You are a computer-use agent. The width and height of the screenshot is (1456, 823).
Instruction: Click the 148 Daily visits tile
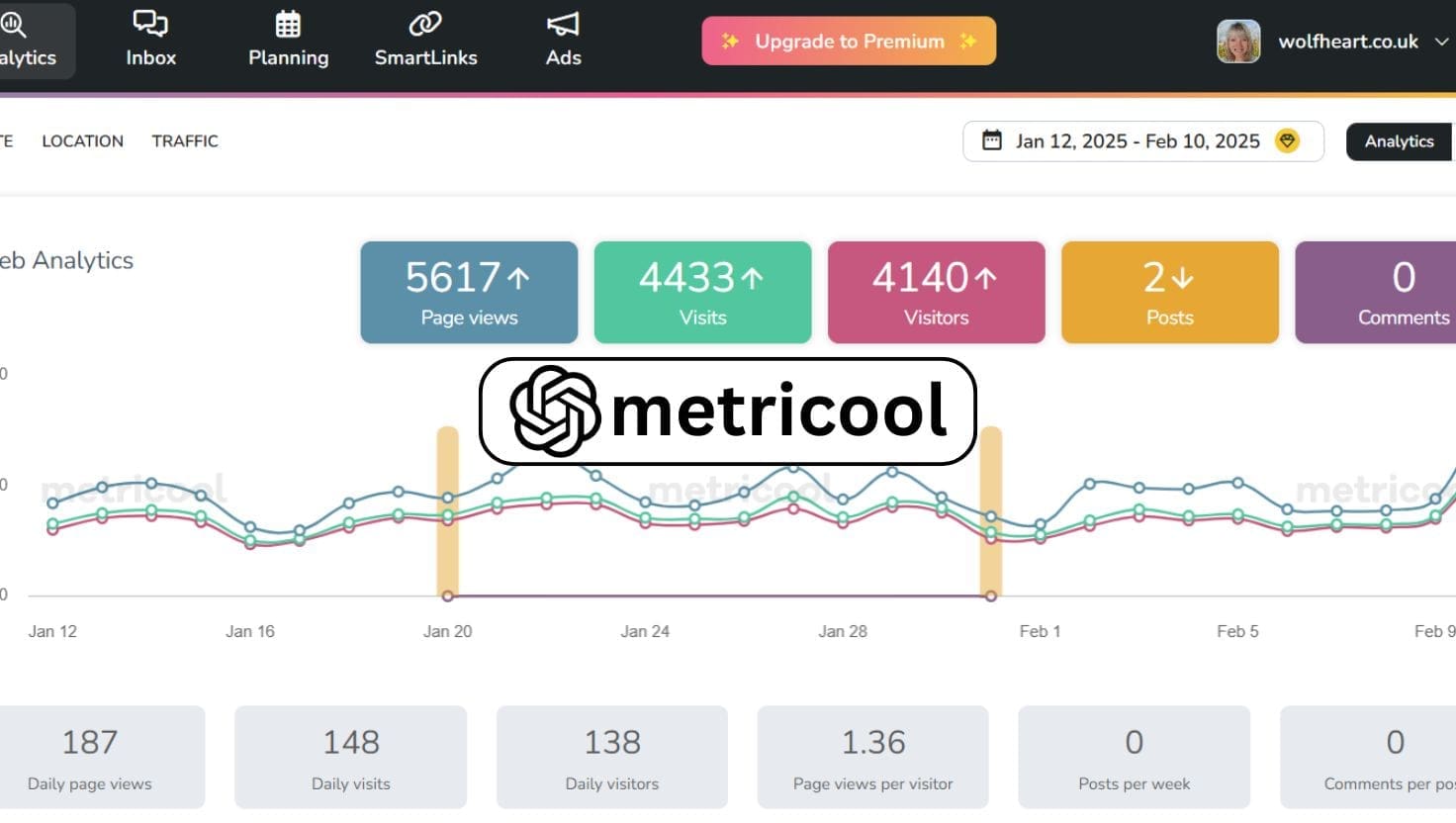click(x=350, y=757)
